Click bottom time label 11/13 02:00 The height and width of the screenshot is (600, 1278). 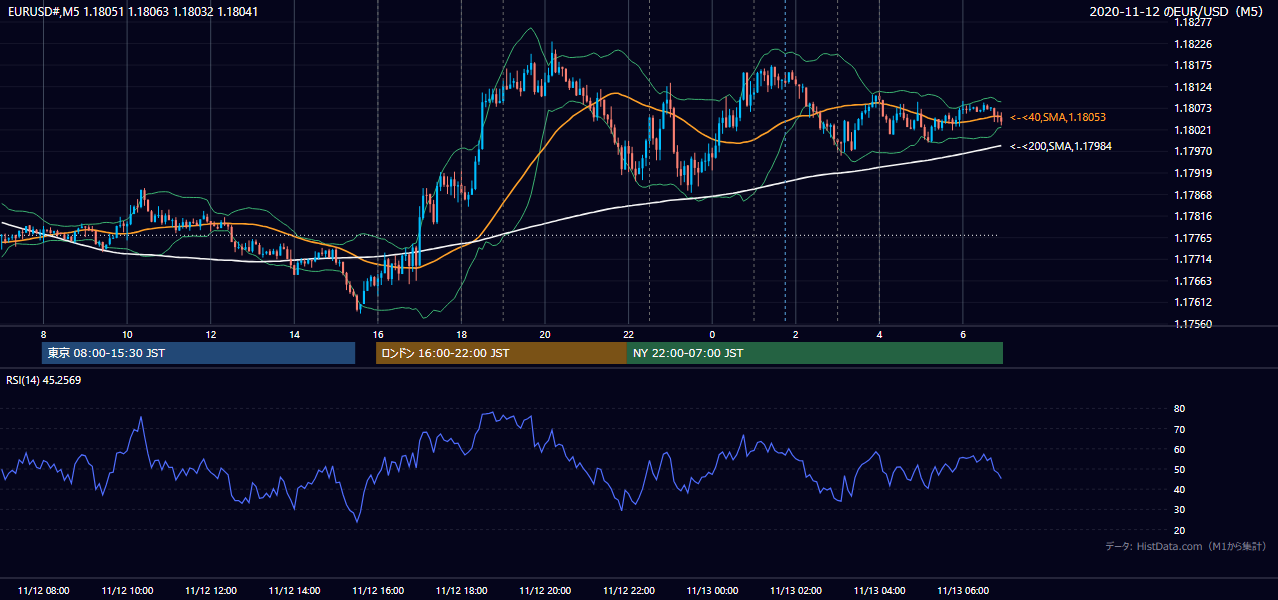point(795,591)
